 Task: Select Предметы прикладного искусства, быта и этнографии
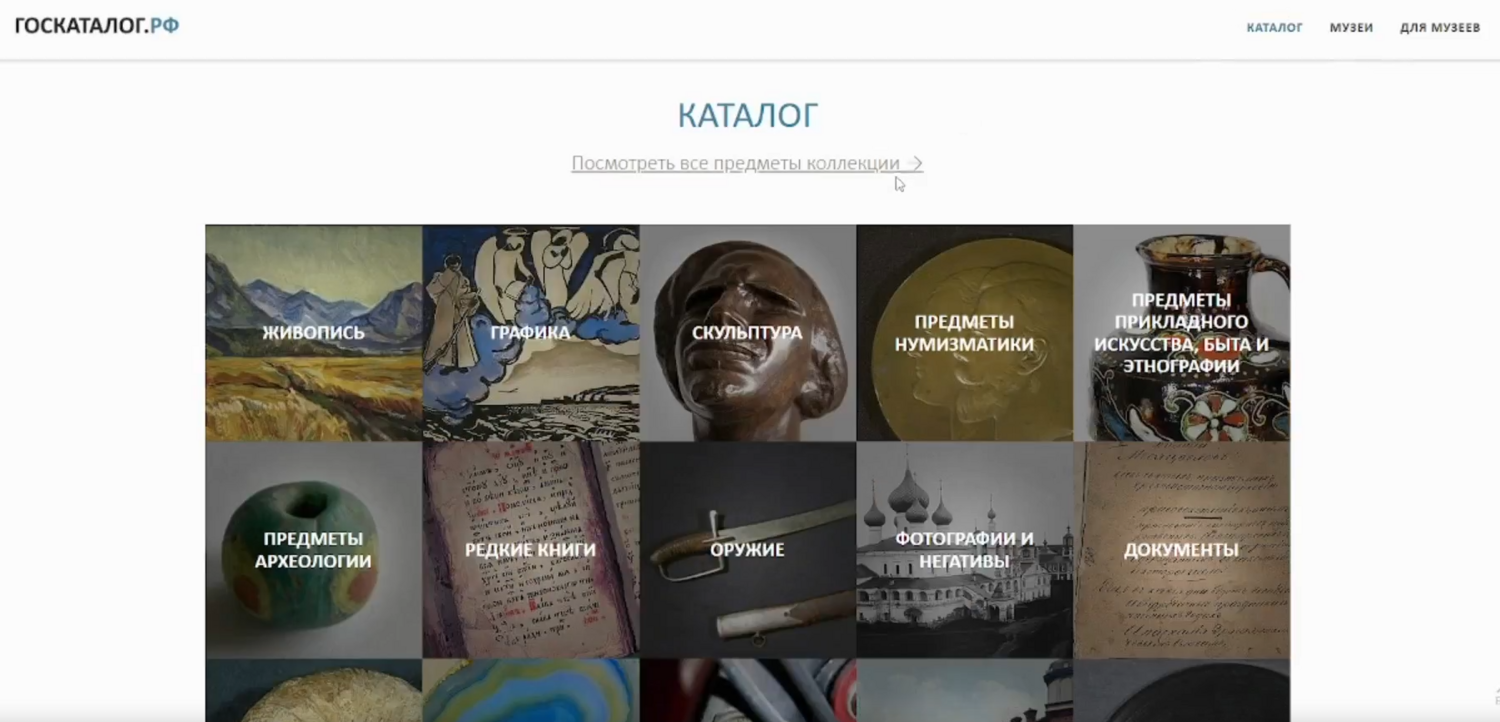point(1182,333)
